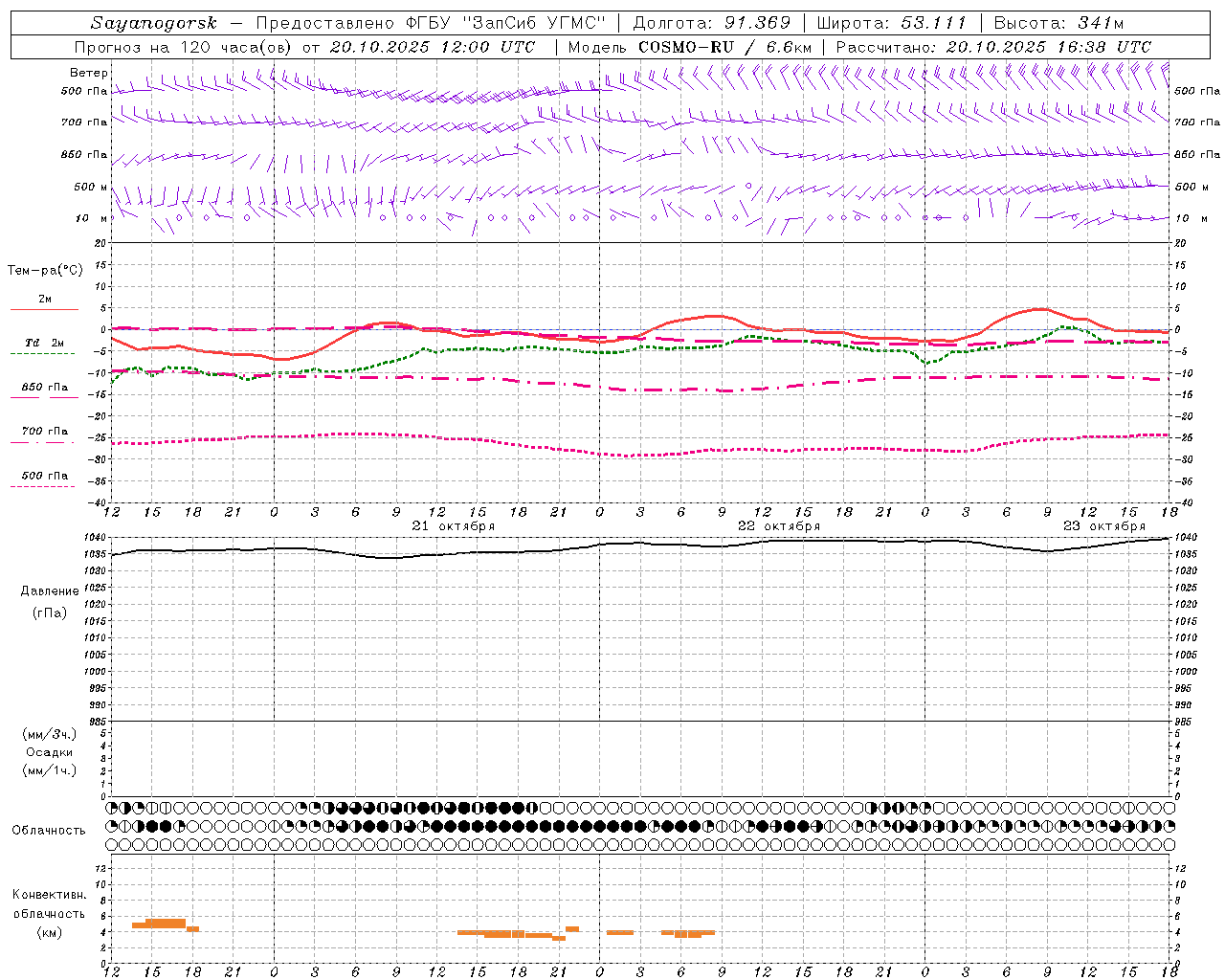
Task: Click the Ветер panel label
Action: (x=89, y=73)
